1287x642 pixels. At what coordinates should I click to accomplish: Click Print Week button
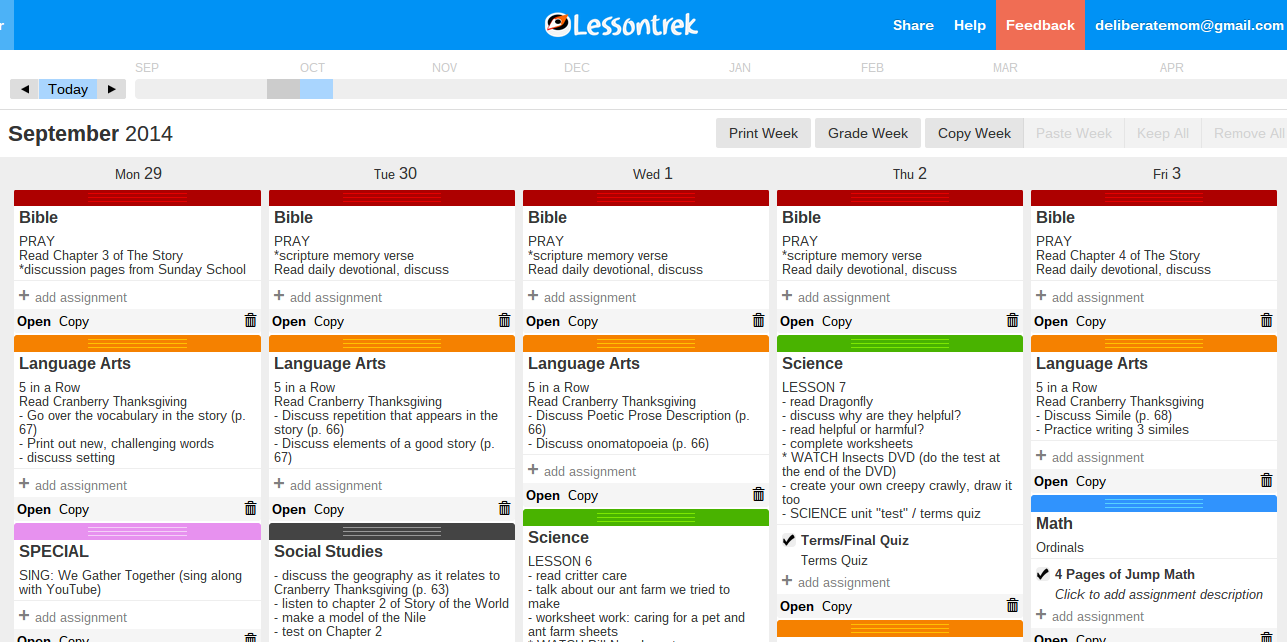click(x=763, y=133)
